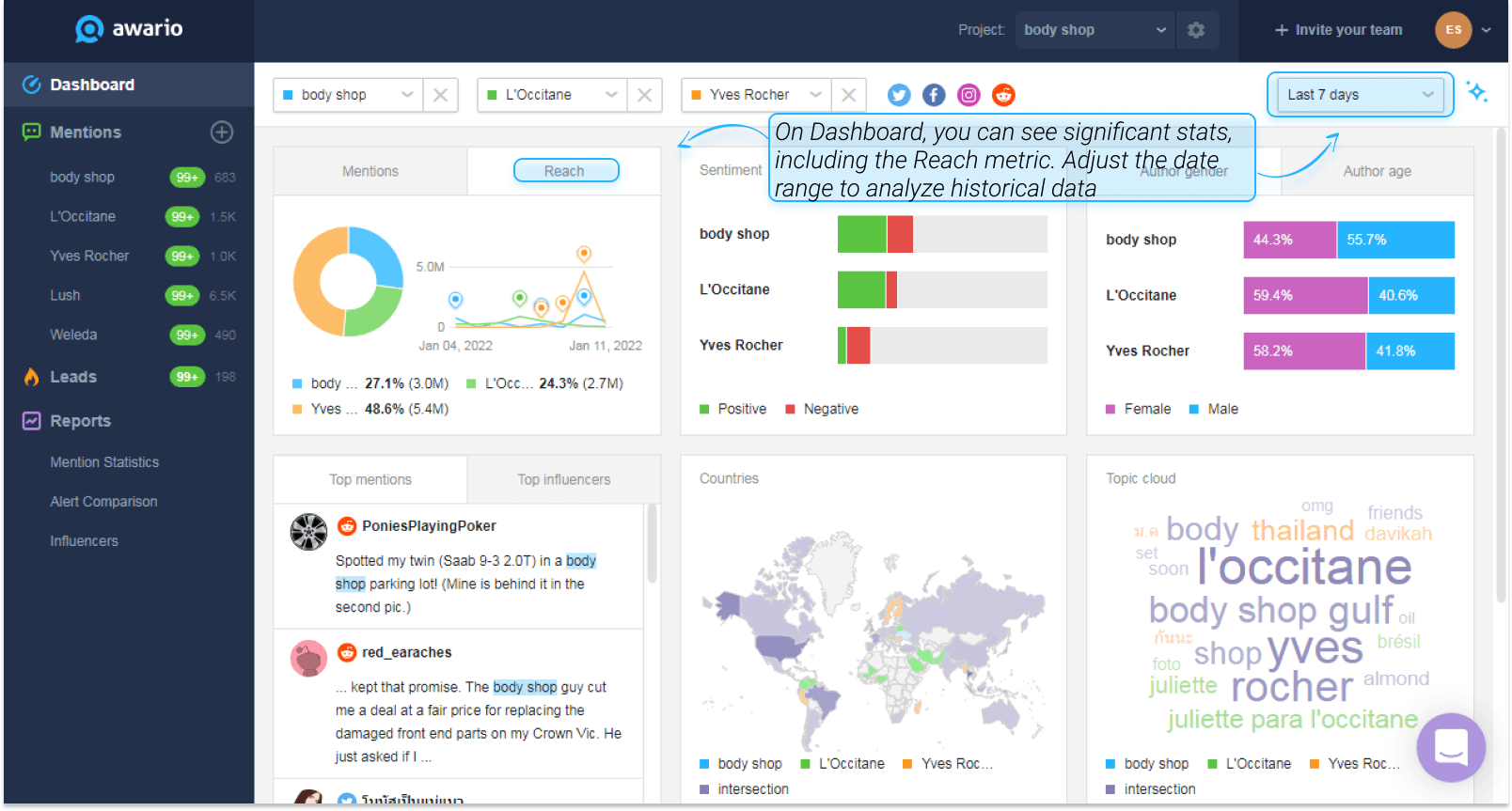Image resolution: width=1512 pixels, height=811 pixels.
Task: Open the Project body shop dropdown
Action: coord(1095,30)
